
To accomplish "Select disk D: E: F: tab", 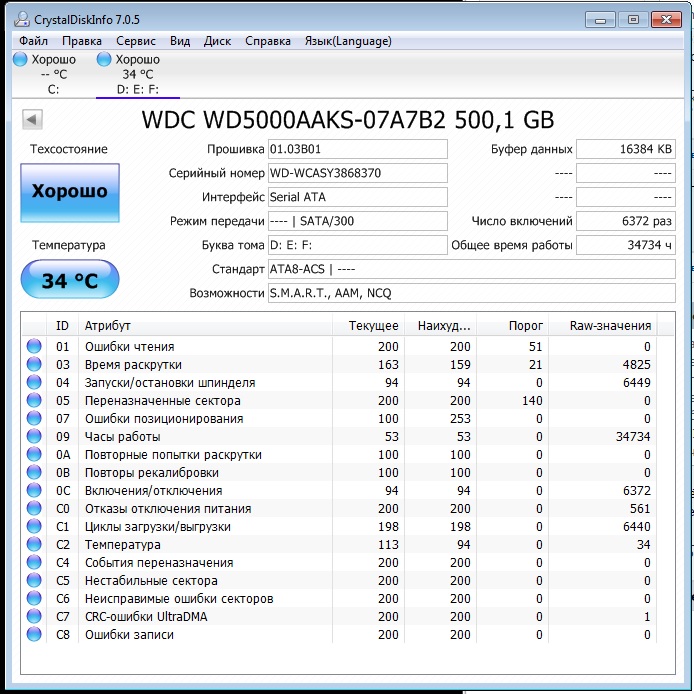I will click(x=138, y=74).
